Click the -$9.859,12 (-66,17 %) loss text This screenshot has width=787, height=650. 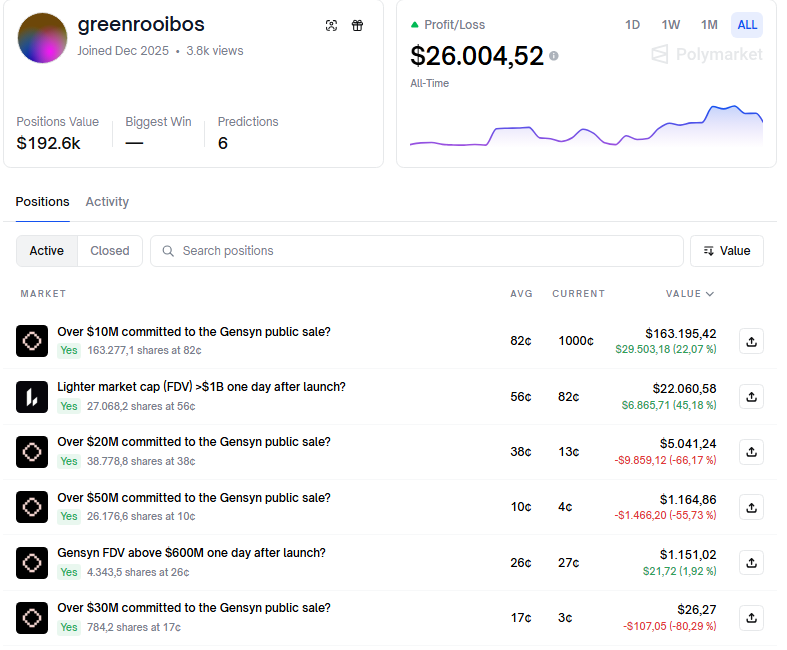point(666,460)
